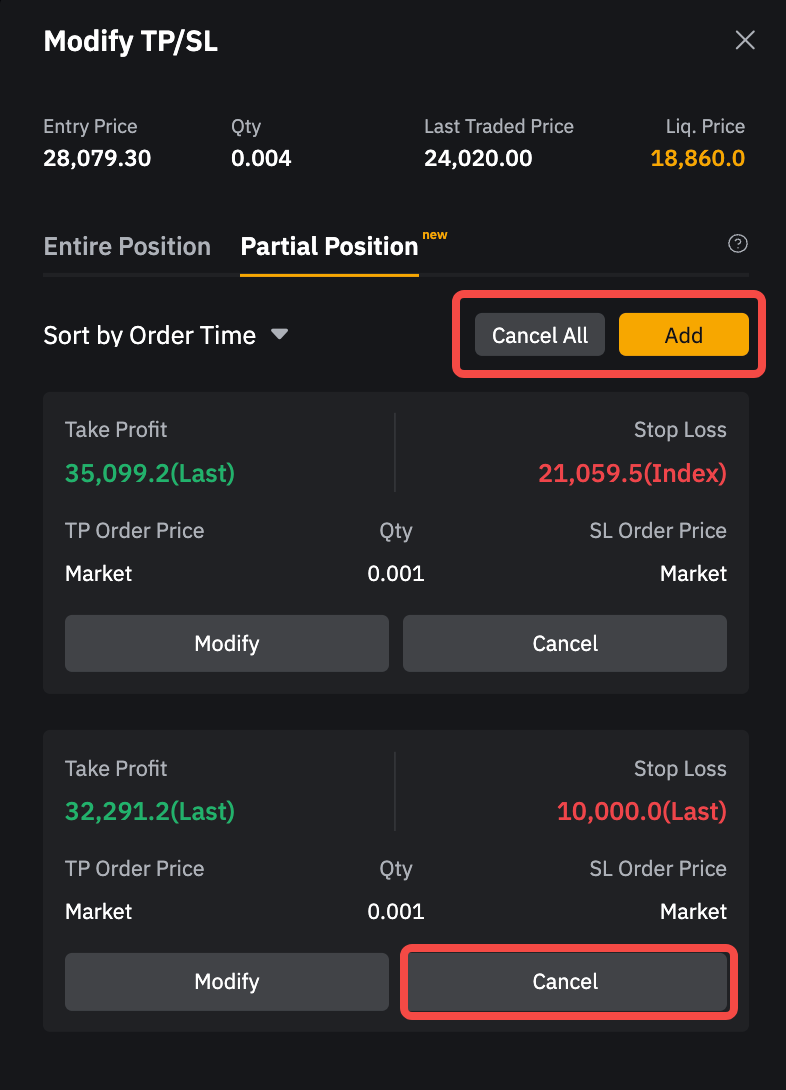Click the help question mark icon
The image size is (786, 1090).
tap(738, 244)
